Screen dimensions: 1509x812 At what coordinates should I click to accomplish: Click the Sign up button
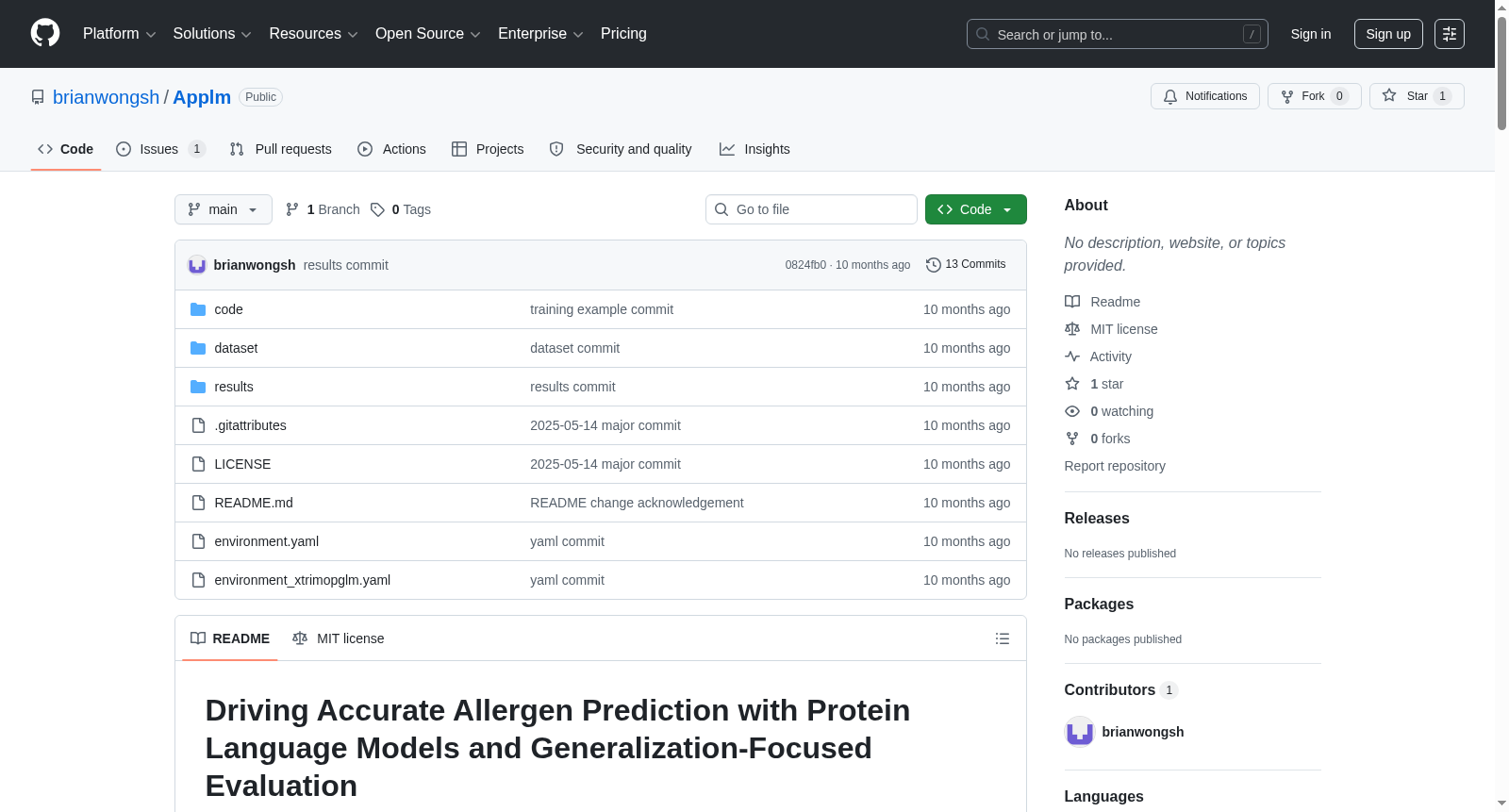[x=1388, y=34]
